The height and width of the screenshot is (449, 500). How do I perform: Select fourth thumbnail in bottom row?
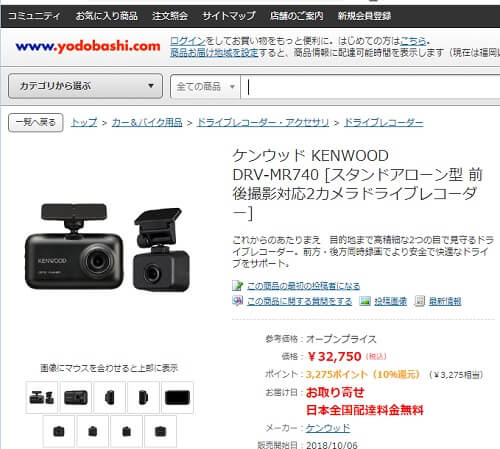[x=160, y=431]
